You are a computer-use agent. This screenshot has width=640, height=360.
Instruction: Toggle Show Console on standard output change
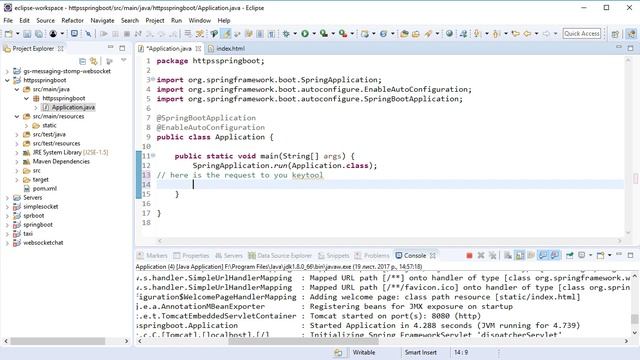coord(542,256)
